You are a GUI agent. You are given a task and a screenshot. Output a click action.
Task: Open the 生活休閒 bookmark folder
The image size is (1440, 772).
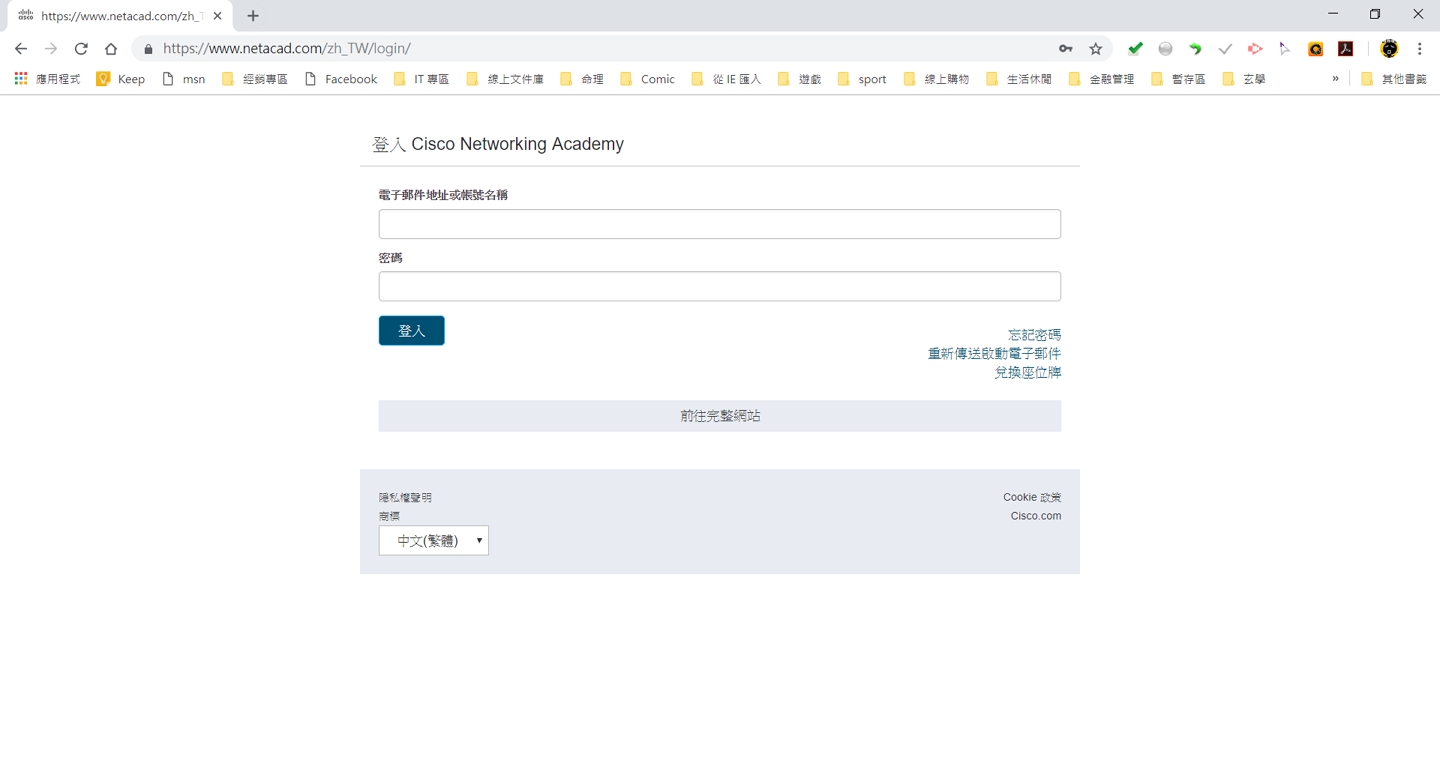click(x=1018, y=79)
